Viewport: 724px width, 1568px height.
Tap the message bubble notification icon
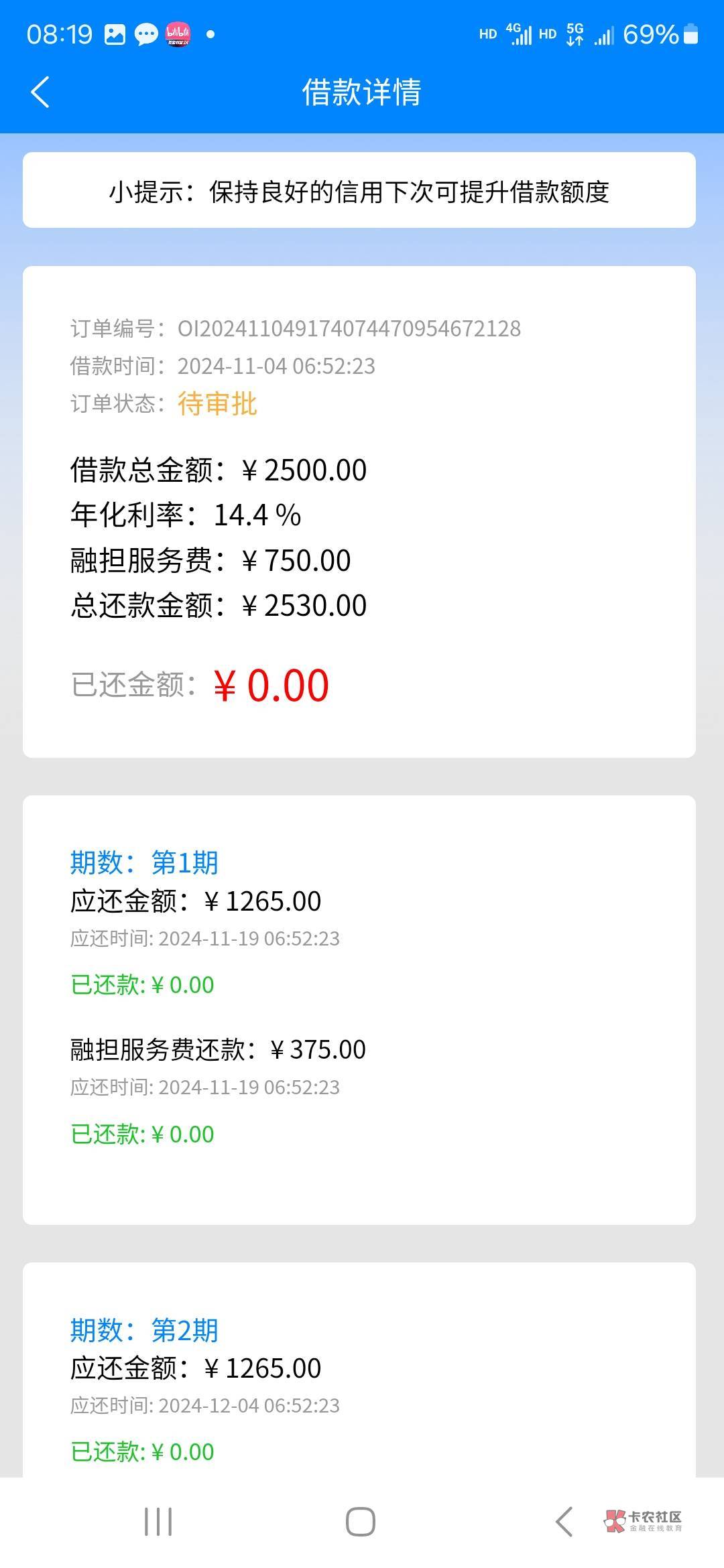[x=146, y=34]
